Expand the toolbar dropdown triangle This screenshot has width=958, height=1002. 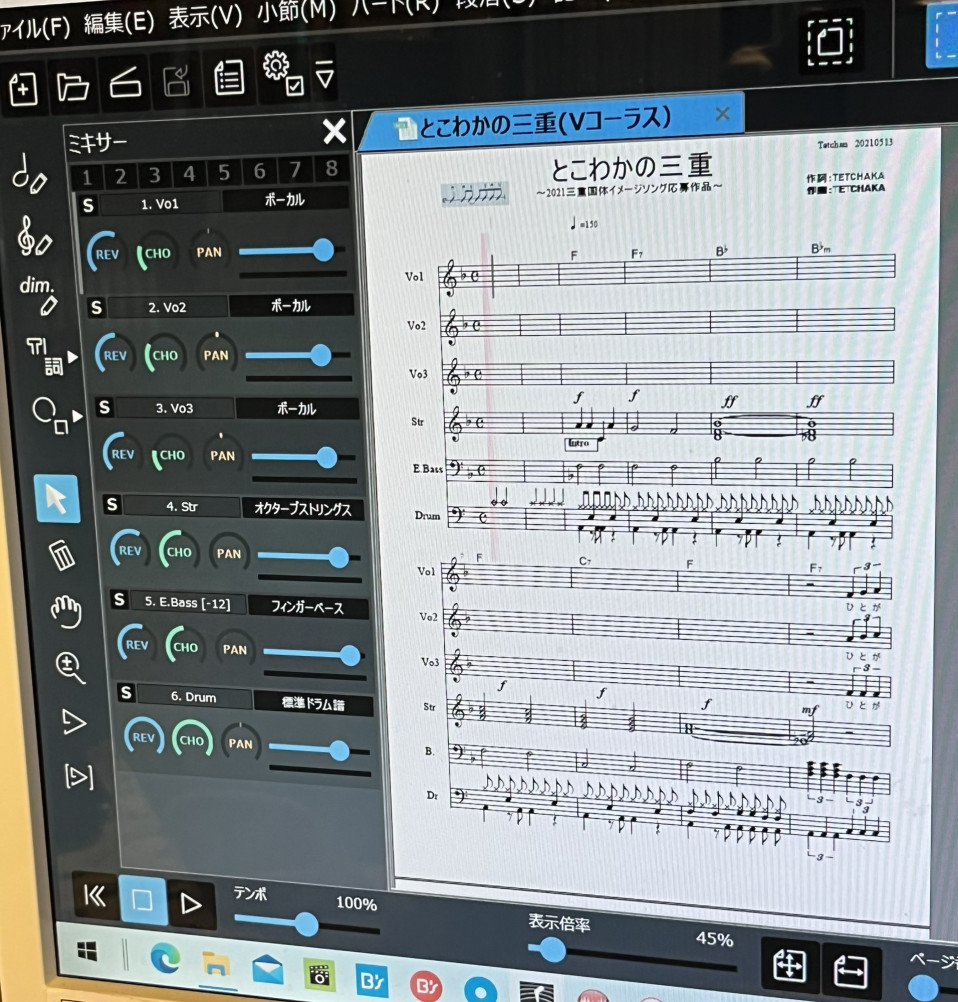click(x=325, y=73)
